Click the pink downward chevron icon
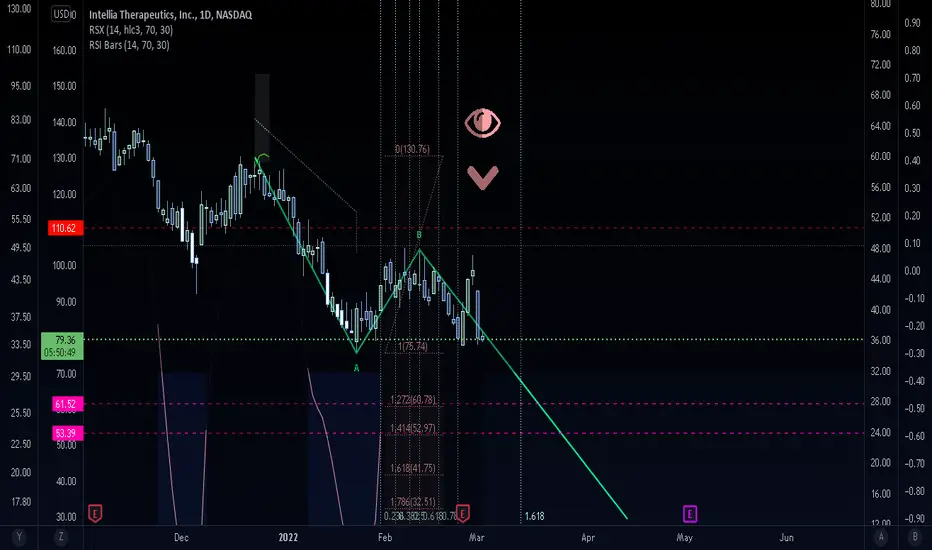932x550 pixels. click(483, 178)
